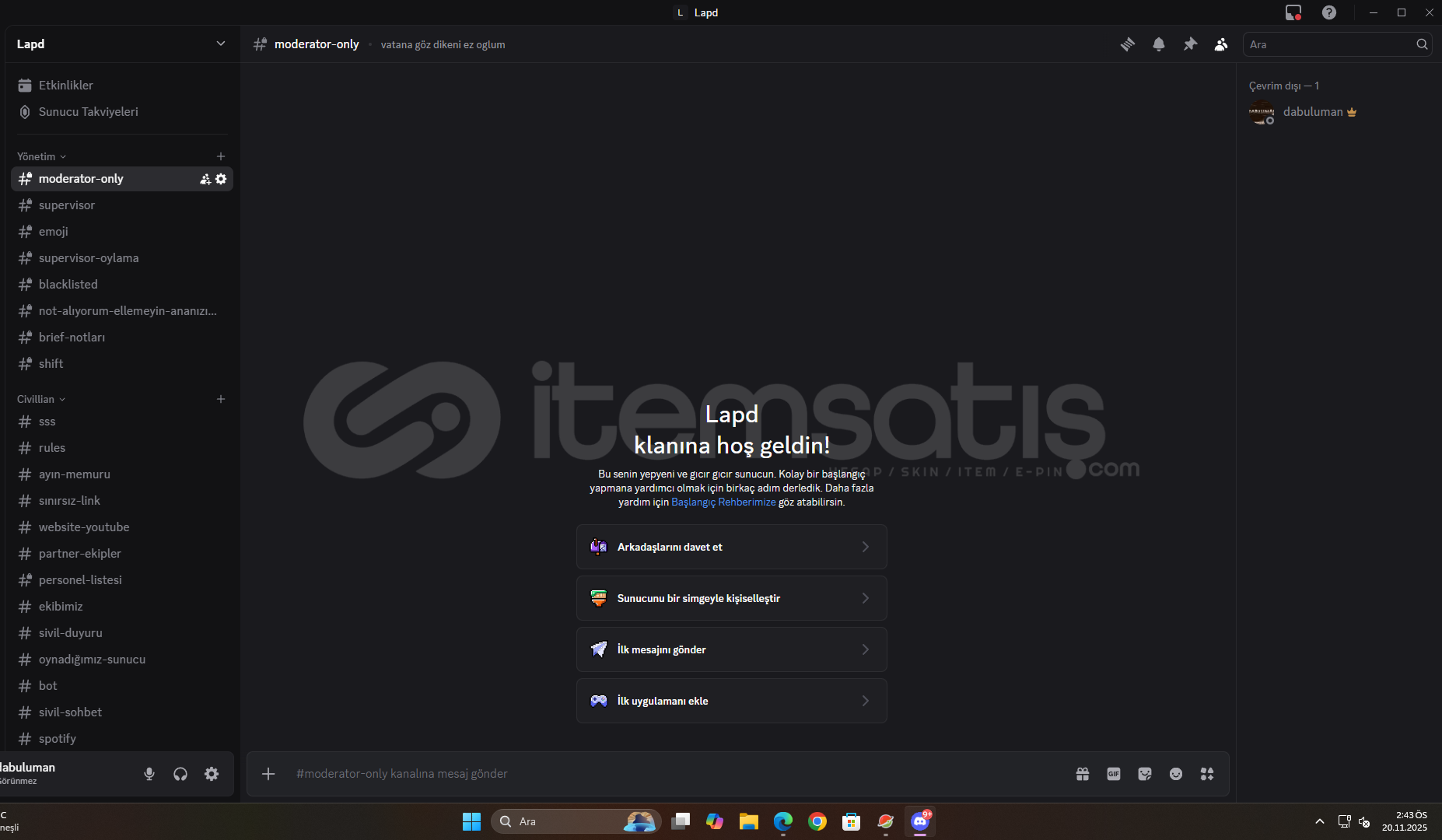Show hidden system tray icons
This screenshot has height=840, width=1442.
click(1320, 821)
